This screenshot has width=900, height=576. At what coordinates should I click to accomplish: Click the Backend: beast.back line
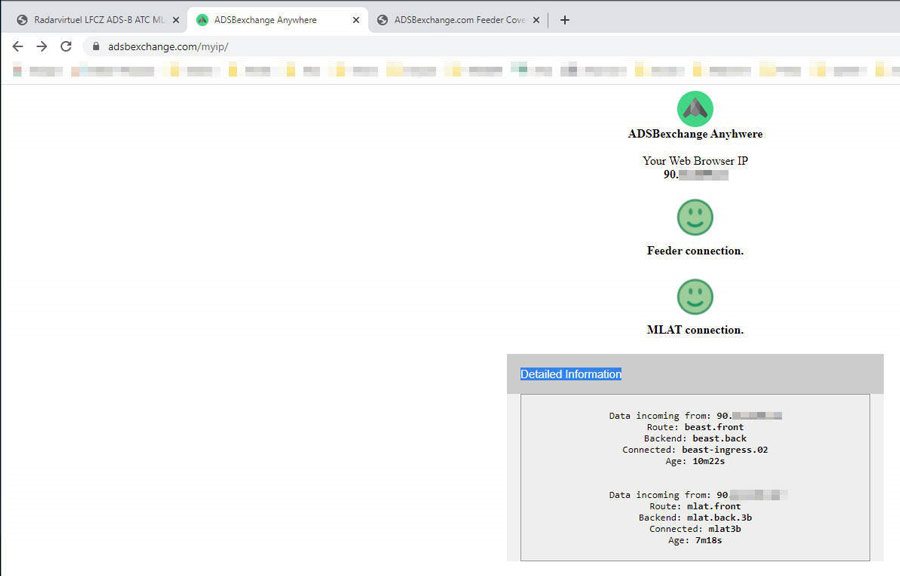[x=695, y=438]
